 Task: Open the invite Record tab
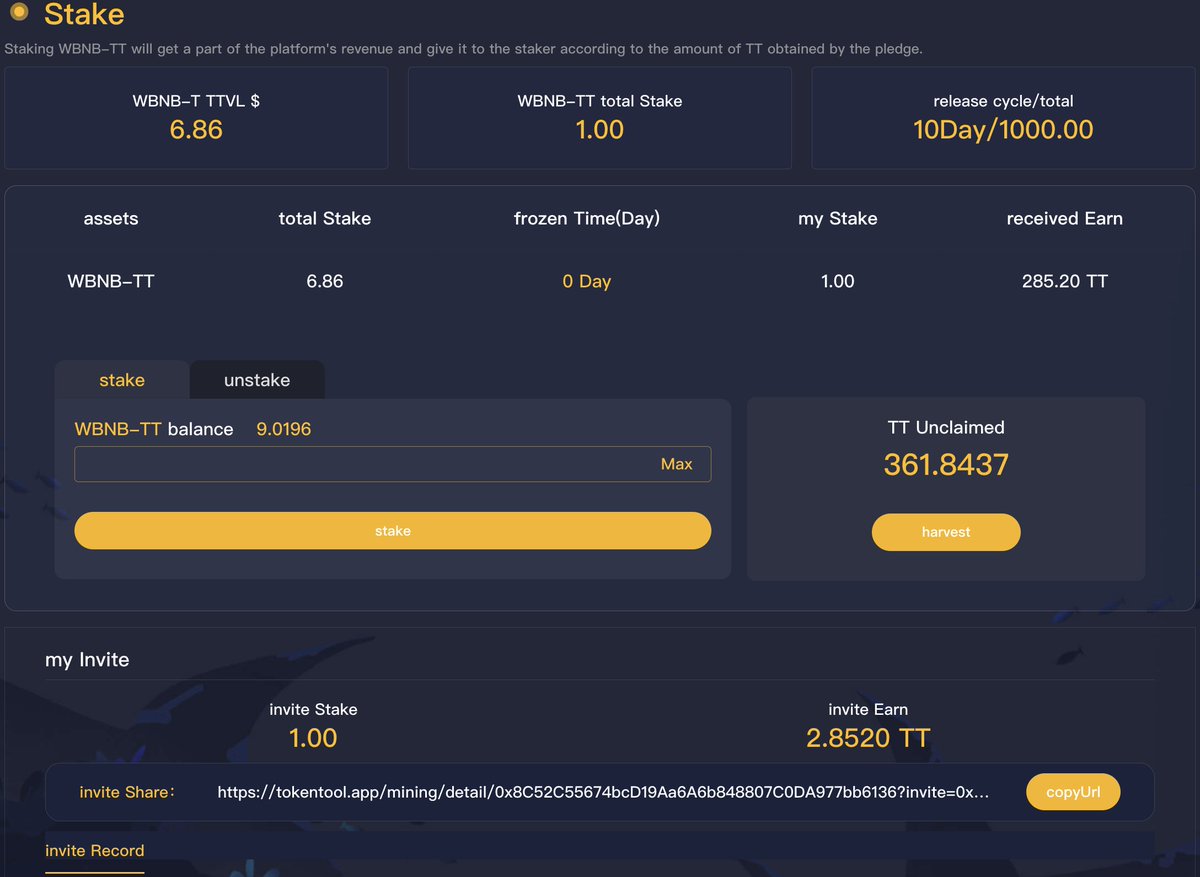point(95,851)
